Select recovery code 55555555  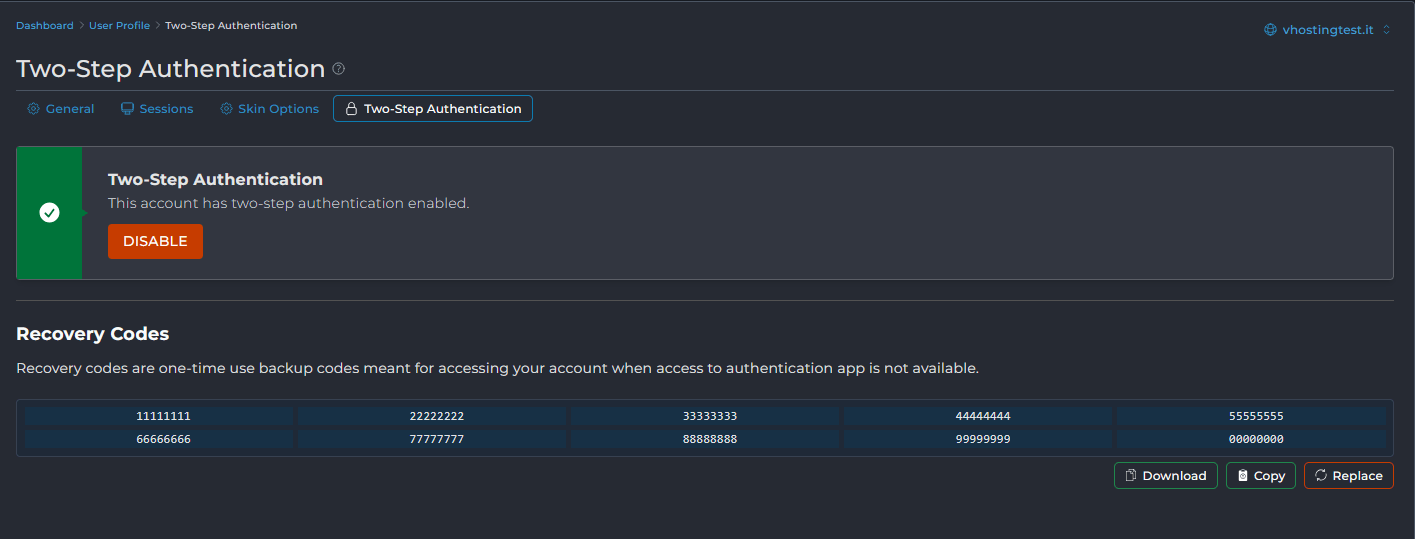click(x=1256, y=416)
